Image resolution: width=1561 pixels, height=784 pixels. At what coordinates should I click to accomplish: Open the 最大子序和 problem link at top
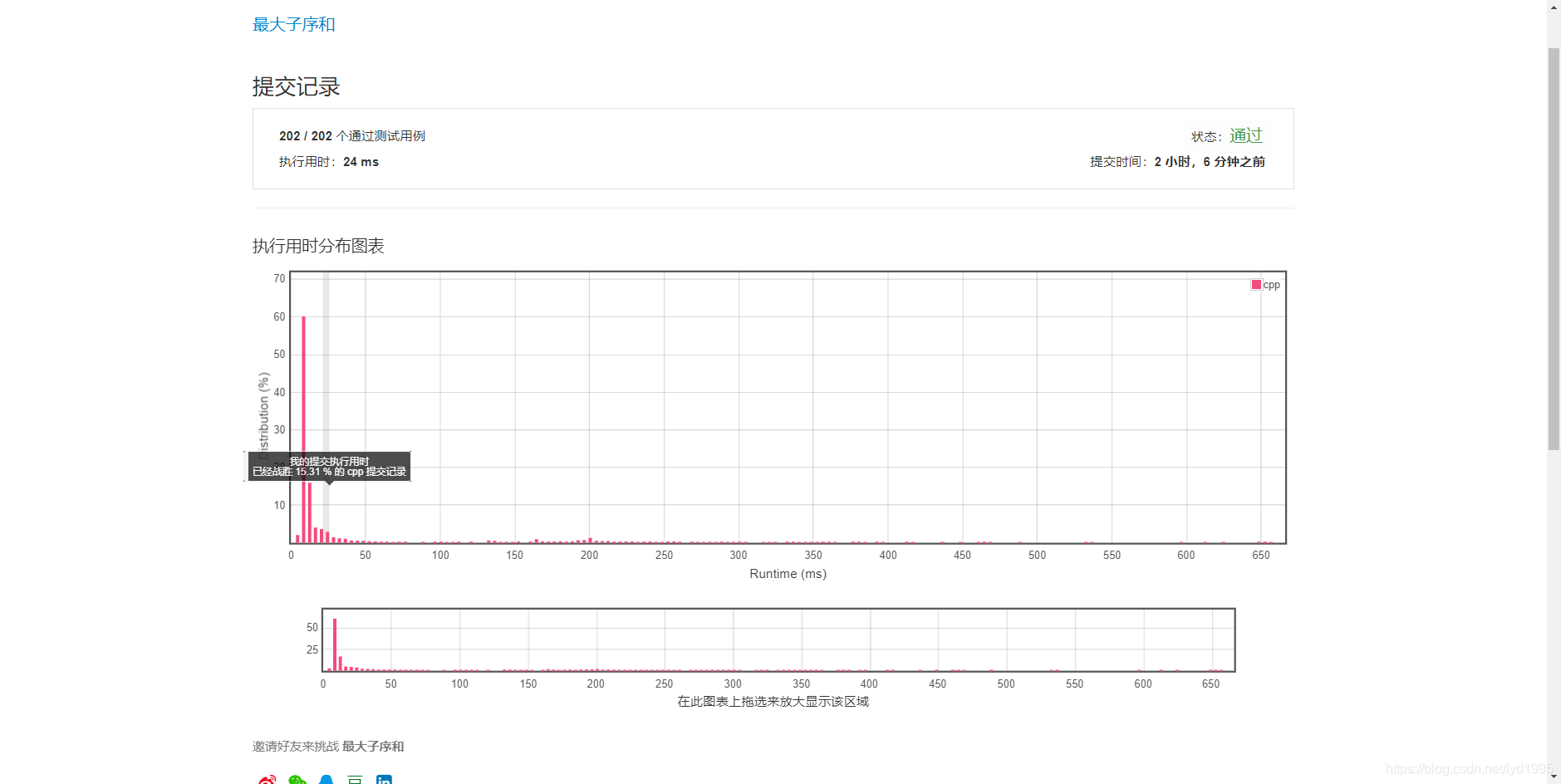point(294,24)
